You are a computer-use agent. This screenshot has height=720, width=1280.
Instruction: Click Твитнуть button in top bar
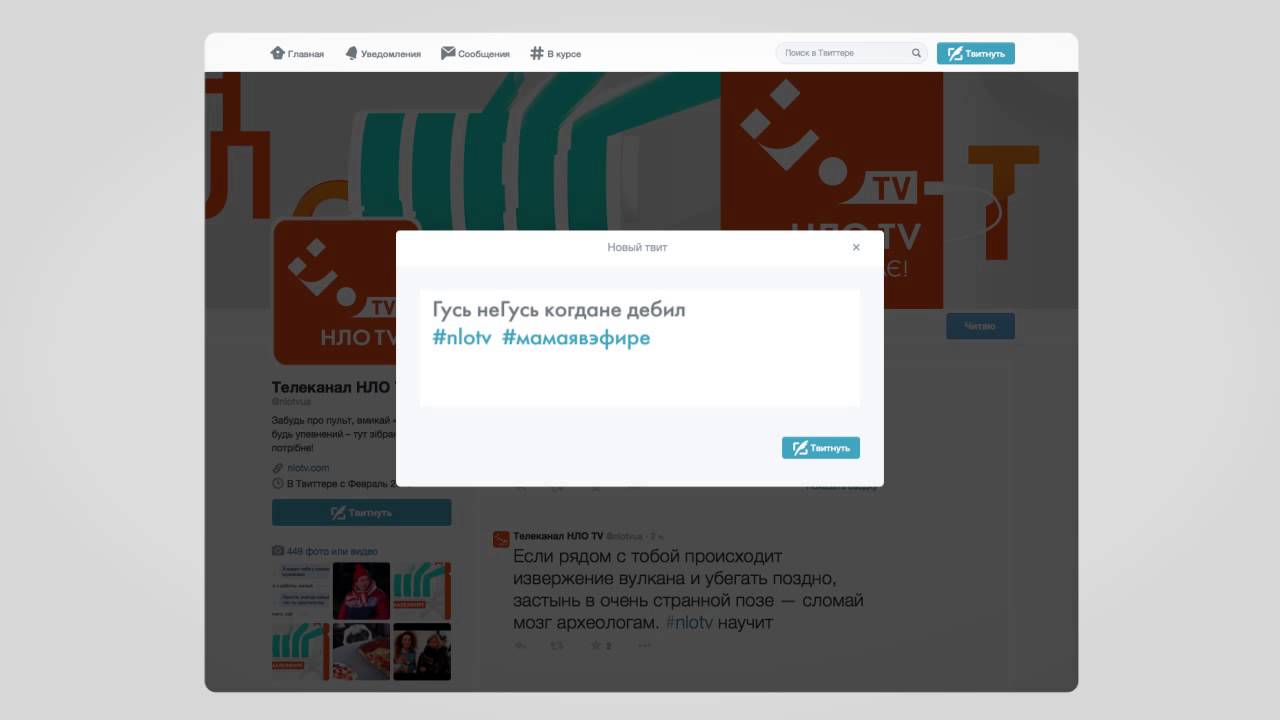[x=975, y=53]
